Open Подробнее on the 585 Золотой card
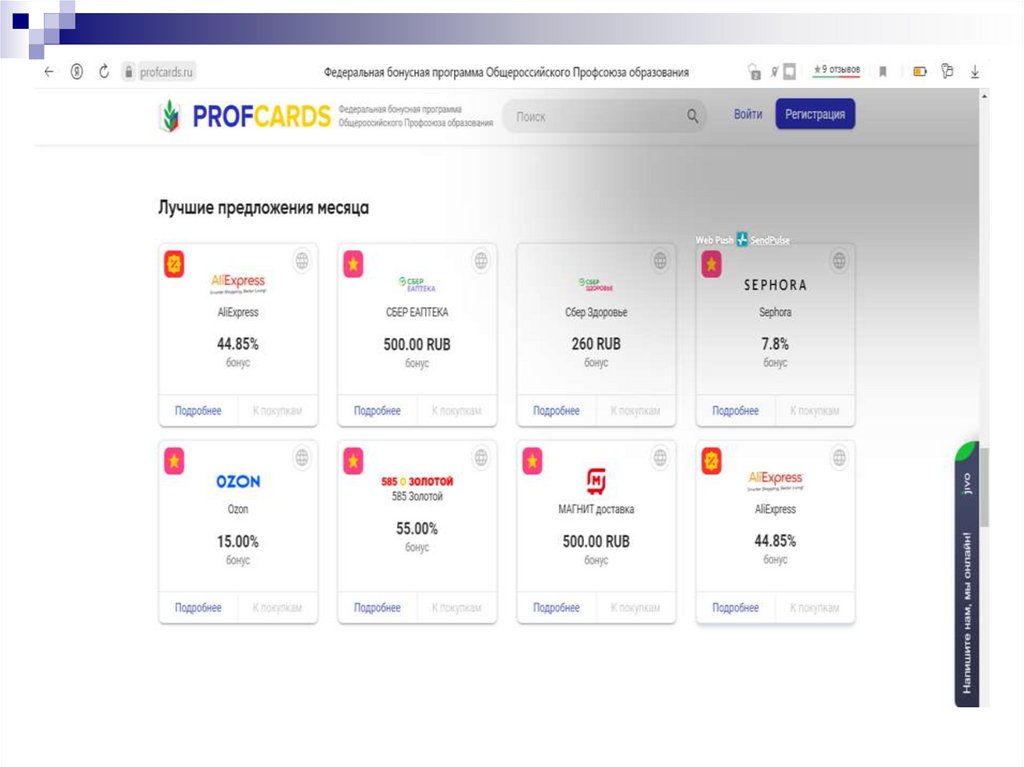 [377, 608]
